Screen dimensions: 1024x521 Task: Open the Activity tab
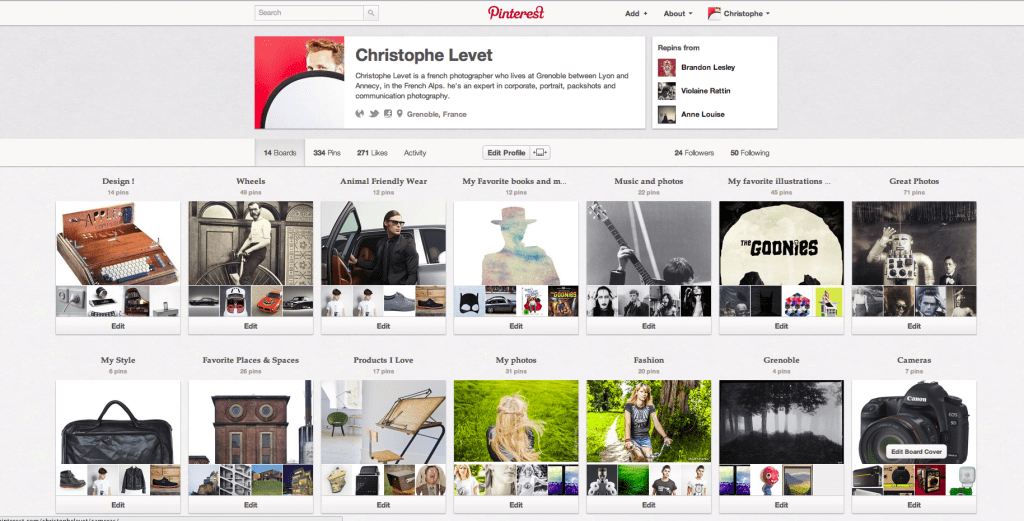pyautogui.click(x=415, y=153)
